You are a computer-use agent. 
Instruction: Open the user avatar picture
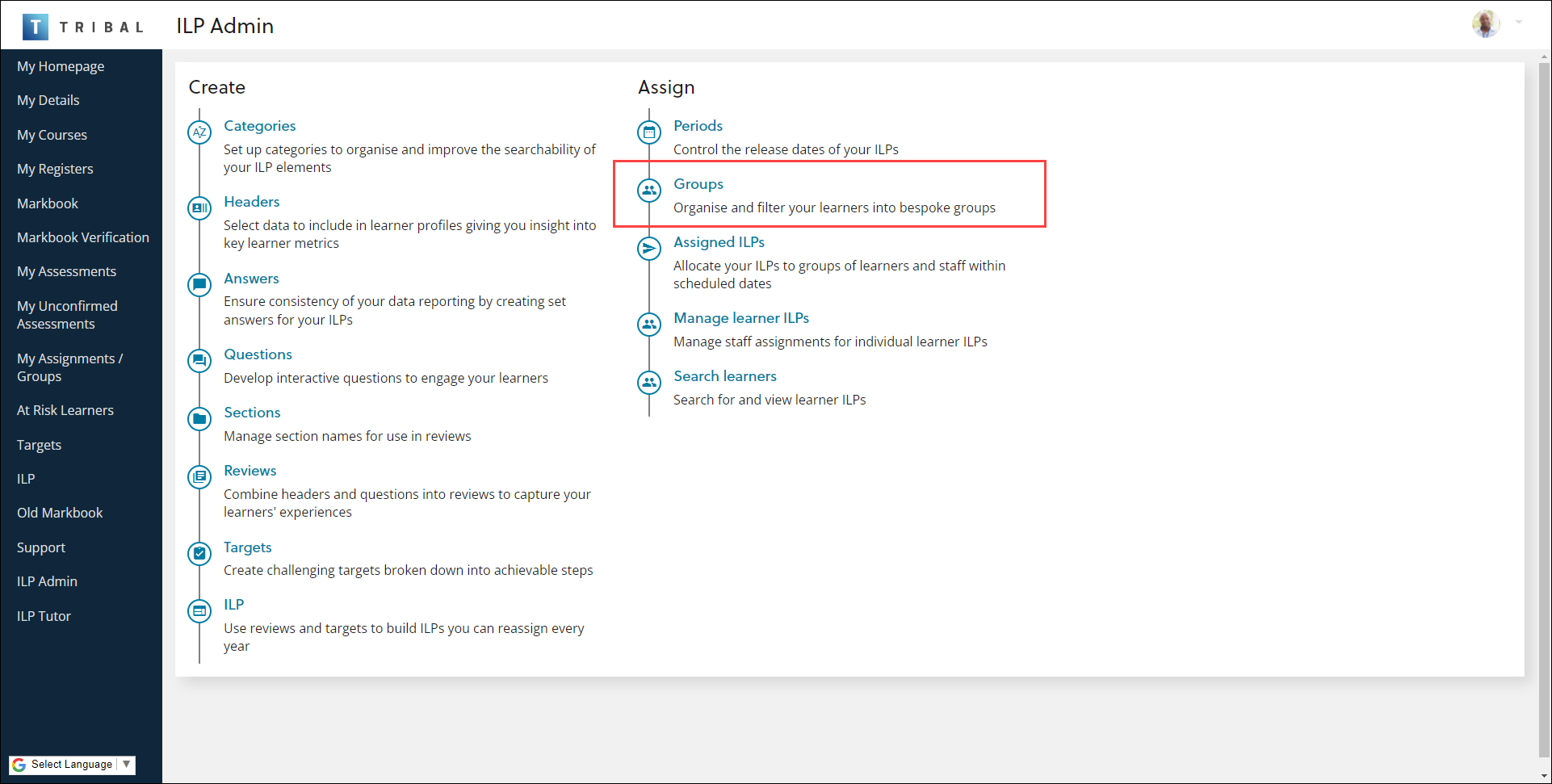1486,24
